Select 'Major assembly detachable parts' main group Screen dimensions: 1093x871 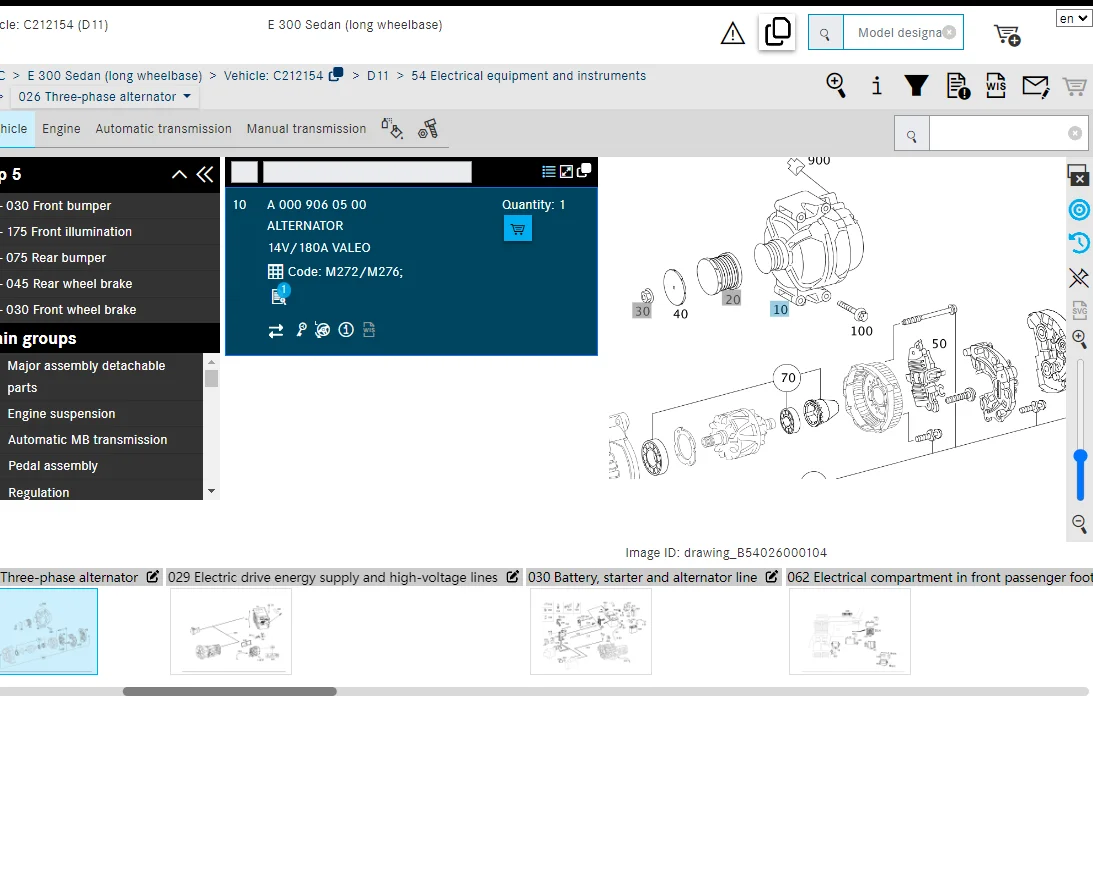pyautogui.click(x=101, y=377)
